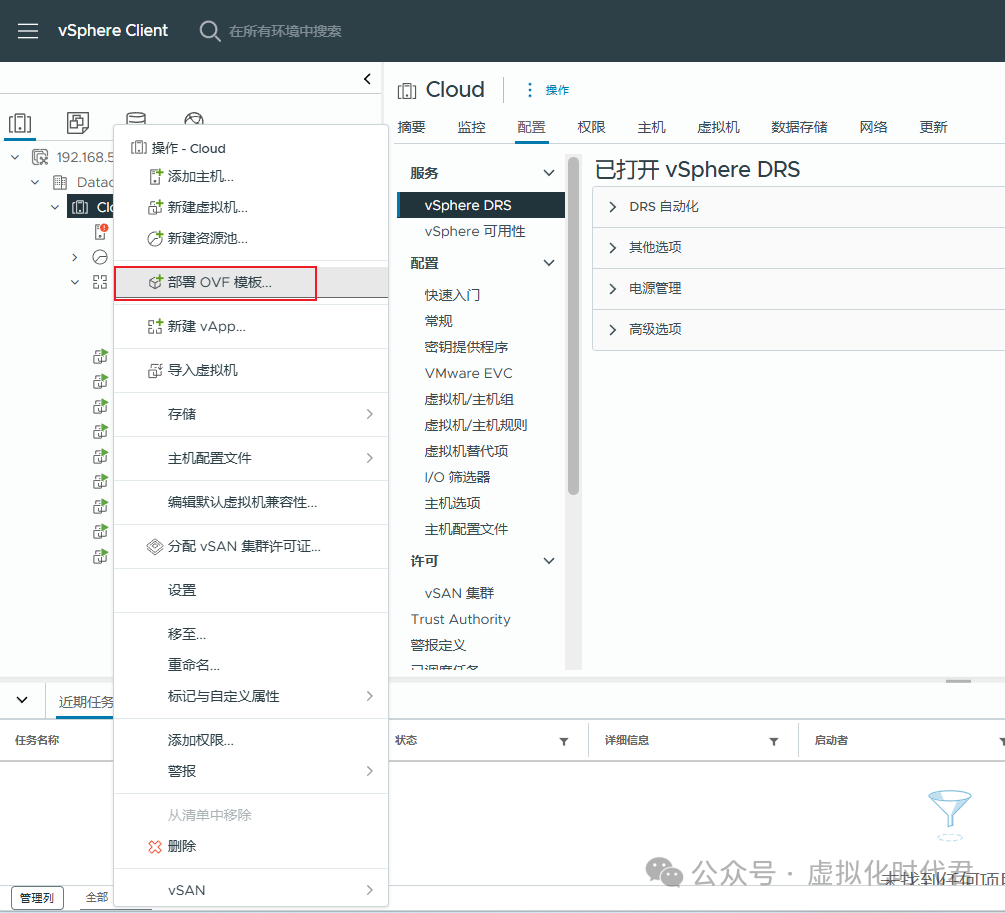Viewport: 1005px width, 913px height.
Task: Click Edit Default VM Compatibility (编辑默认虚拟机兼容性)
Action: click(x=251, y=502)
